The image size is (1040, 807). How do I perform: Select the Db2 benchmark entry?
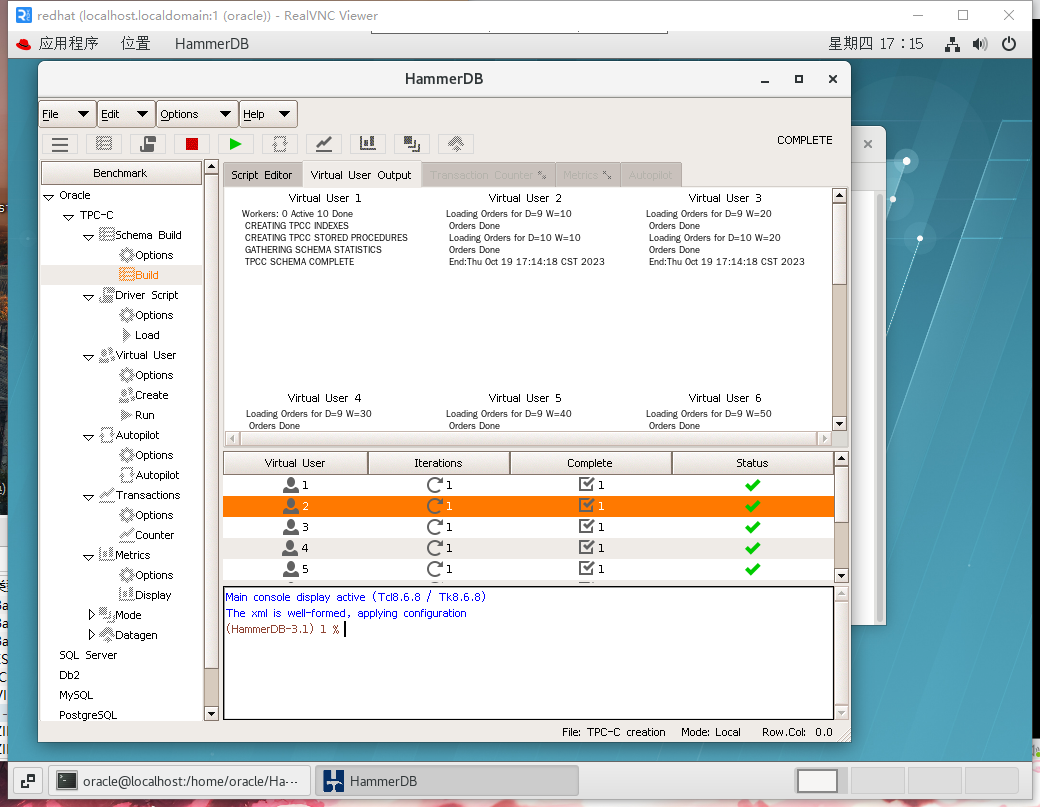tap(69, 675)
